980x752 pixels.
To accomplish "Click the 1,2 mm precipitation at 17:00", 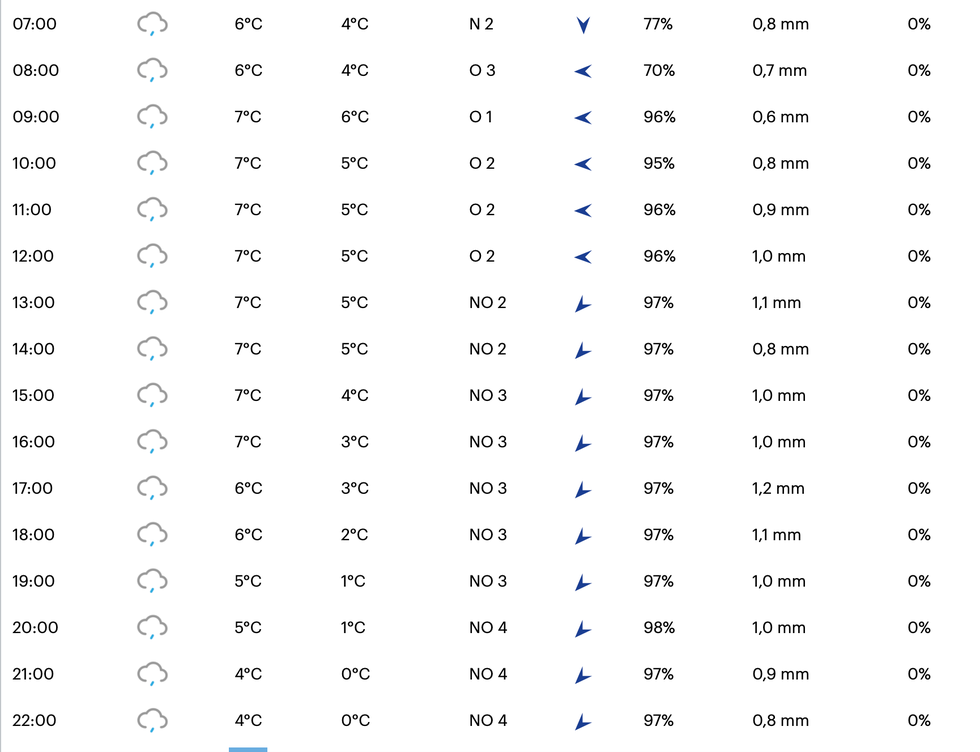I will (778, 488).
